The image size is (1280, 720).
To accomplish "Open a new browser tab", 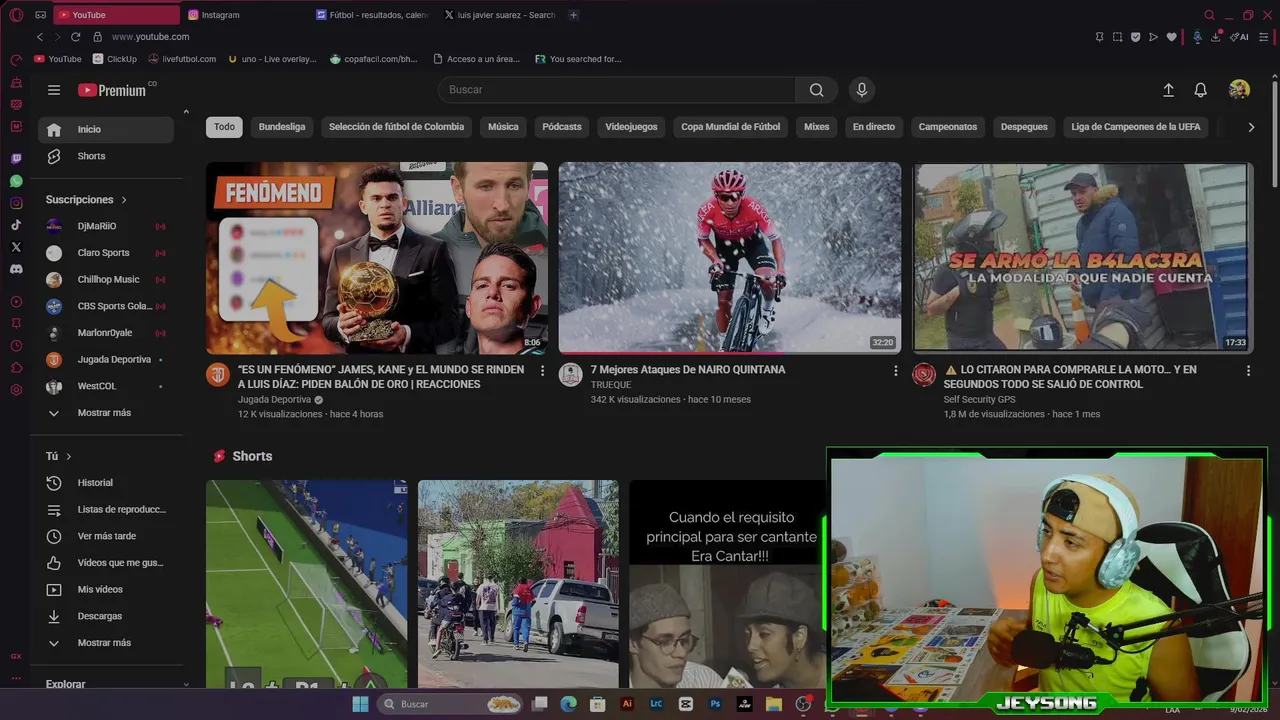I will click(573, 15).
